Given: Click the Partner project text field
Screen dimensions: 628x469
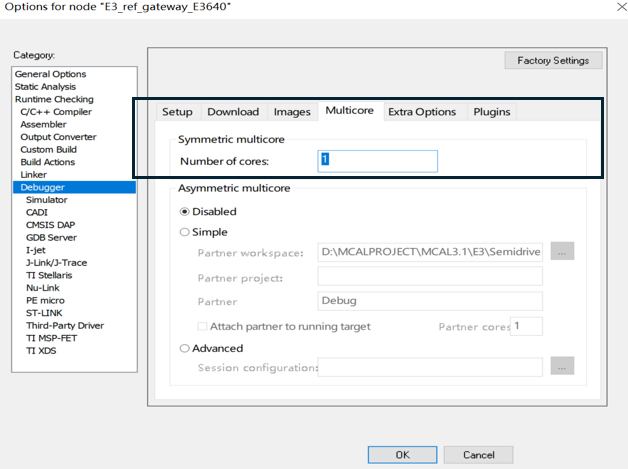Looking at the screenshot, I should (429, 277).
